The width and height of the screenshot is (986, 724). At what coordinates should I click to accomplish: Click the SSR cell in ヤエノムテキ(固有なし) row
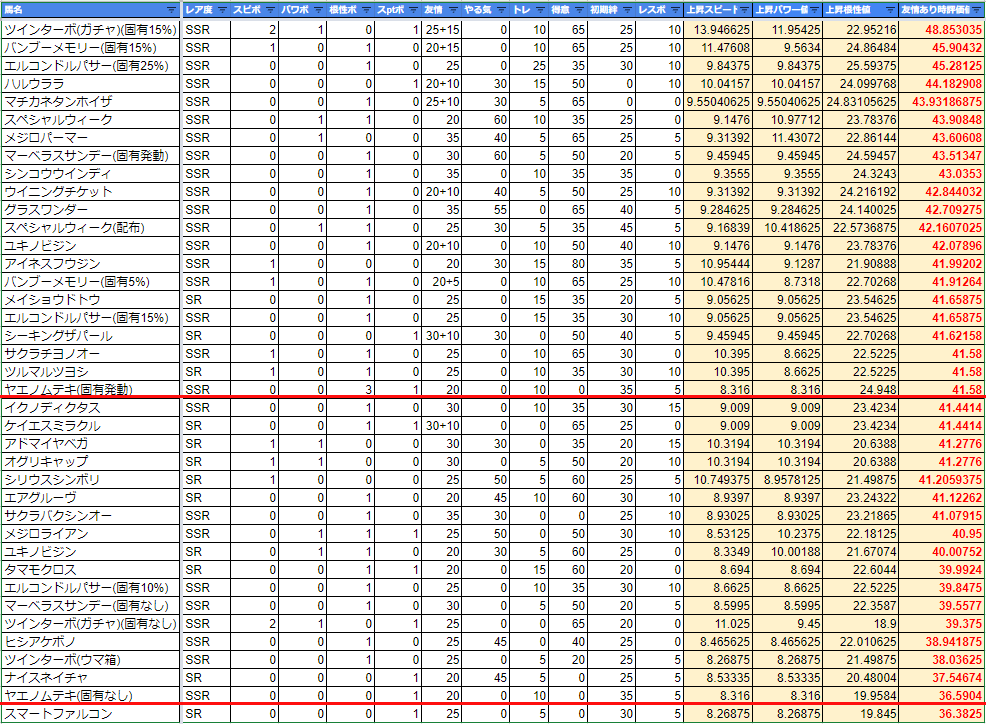tap(197, 696)
